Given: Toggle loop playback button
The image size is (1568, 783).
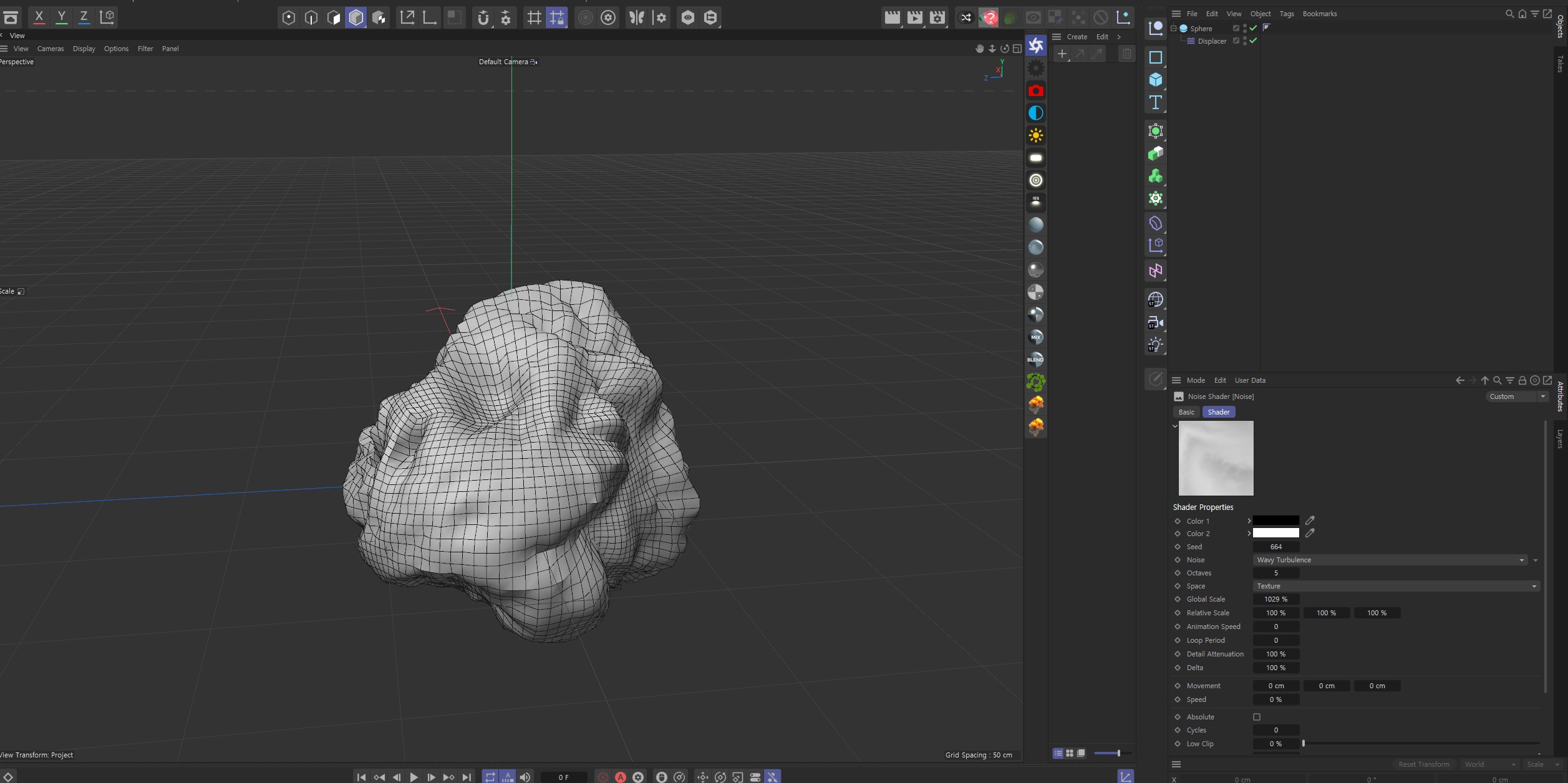Looking at the screenshot, I should pyautogui.click(x=490, y=777).
